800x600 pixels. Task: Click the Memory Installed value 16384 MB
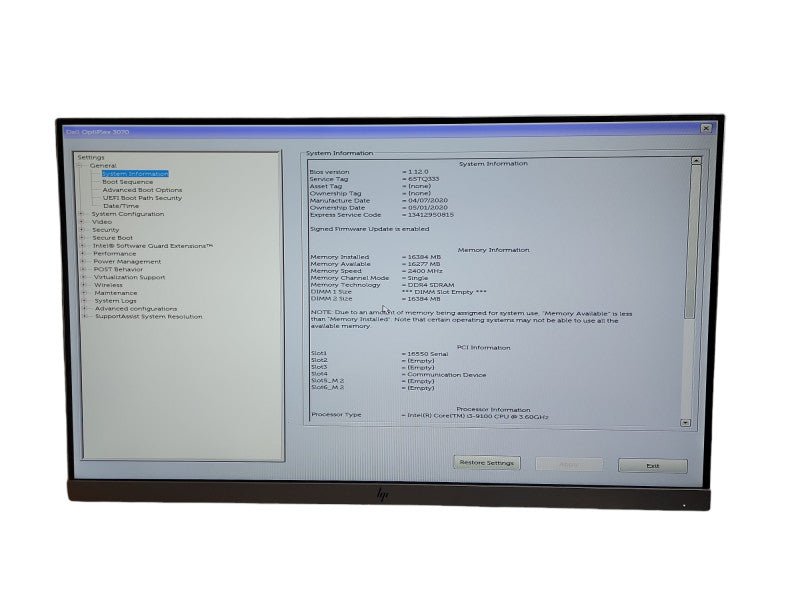[x=424, y=257]
